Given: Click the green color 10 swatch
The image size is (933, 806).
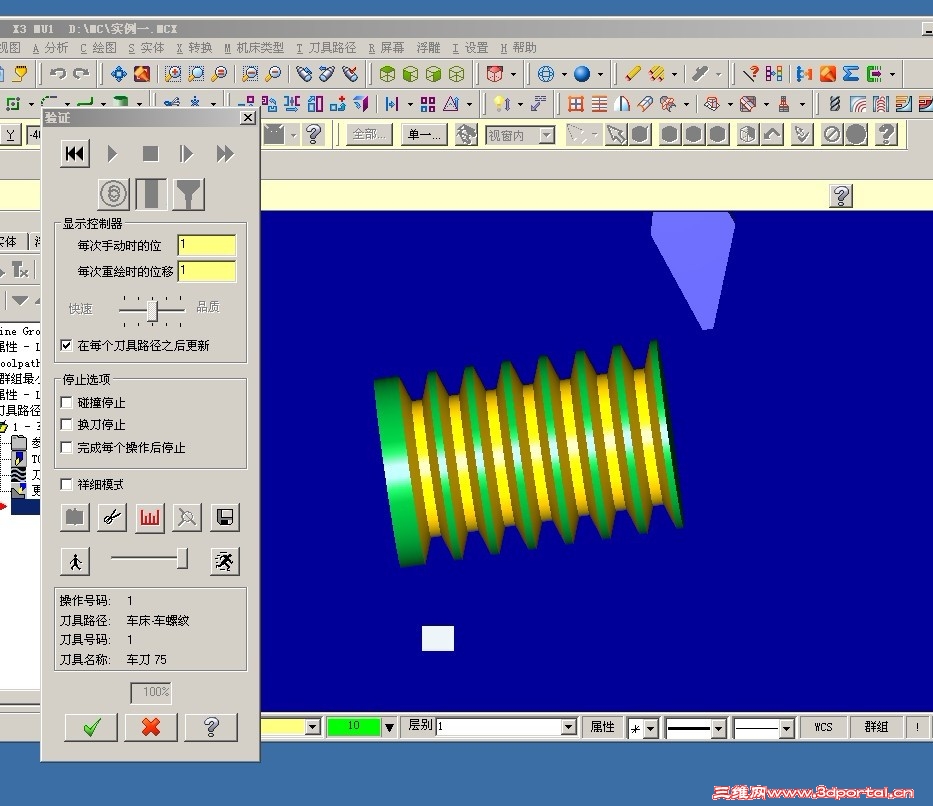Looking at the screenshot, I should (x=353, y=726).
